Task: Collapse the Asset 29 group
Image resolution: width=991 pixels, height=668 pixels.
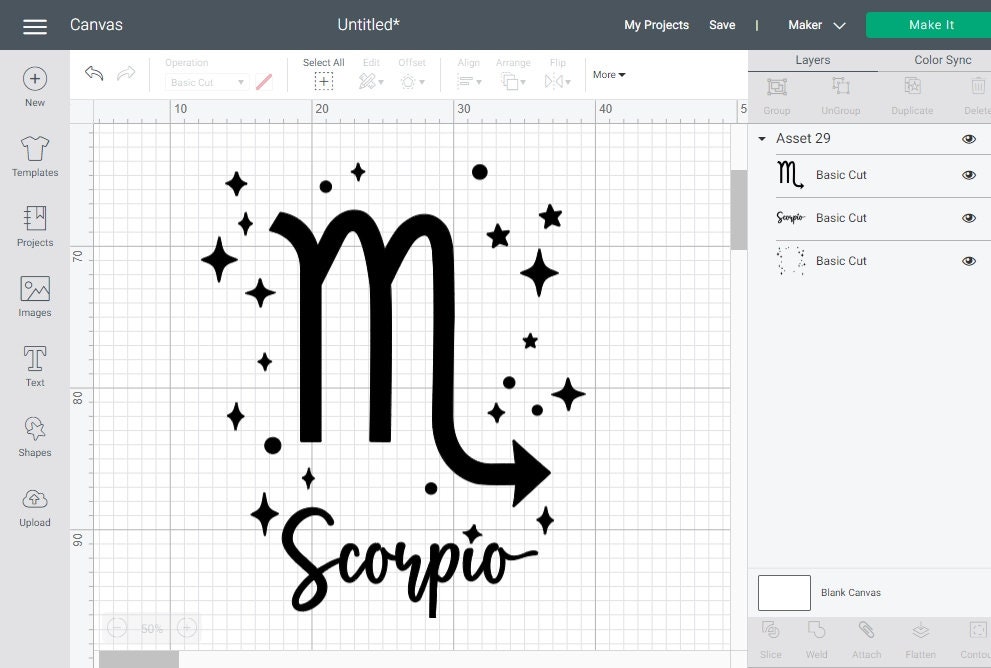Action: coord(761,138)
